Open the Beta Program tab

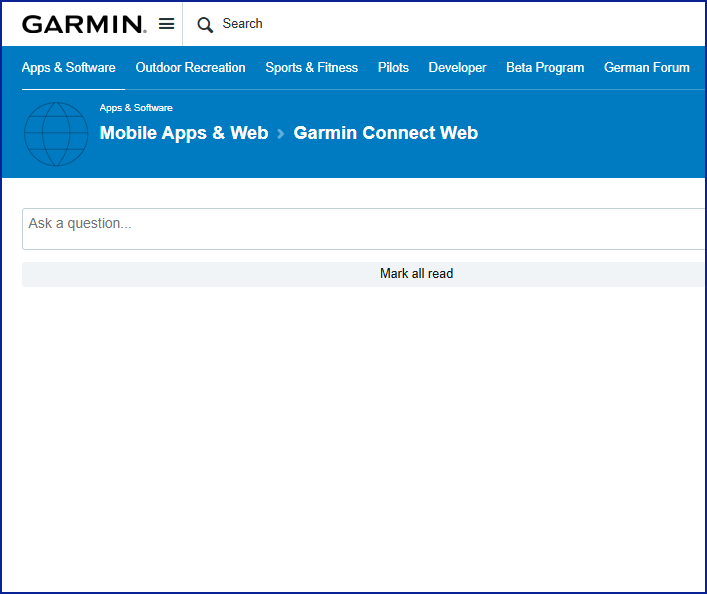545,68
